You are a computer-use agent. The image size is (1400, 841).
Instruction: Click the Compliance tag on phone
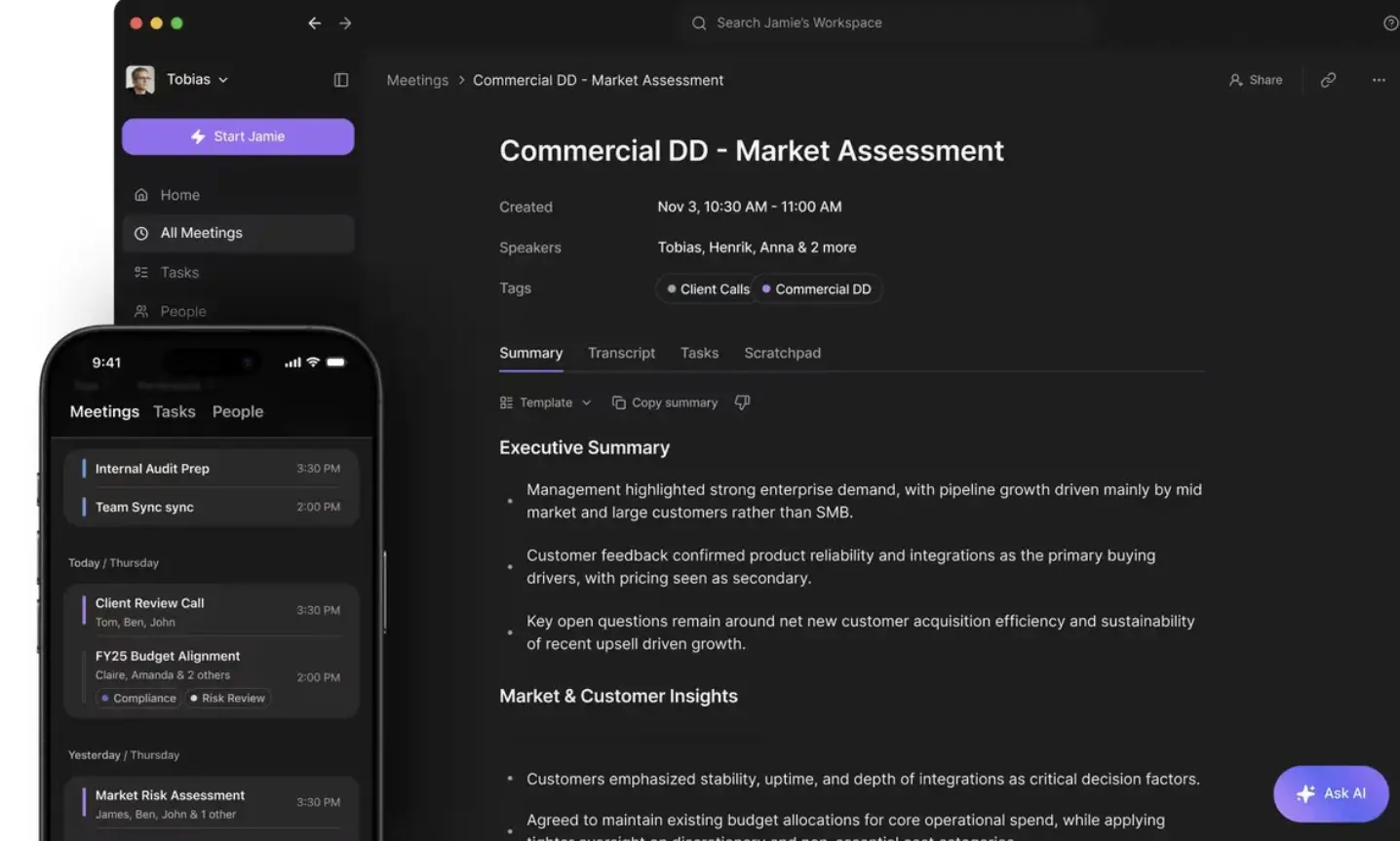(x=138, y=698)
